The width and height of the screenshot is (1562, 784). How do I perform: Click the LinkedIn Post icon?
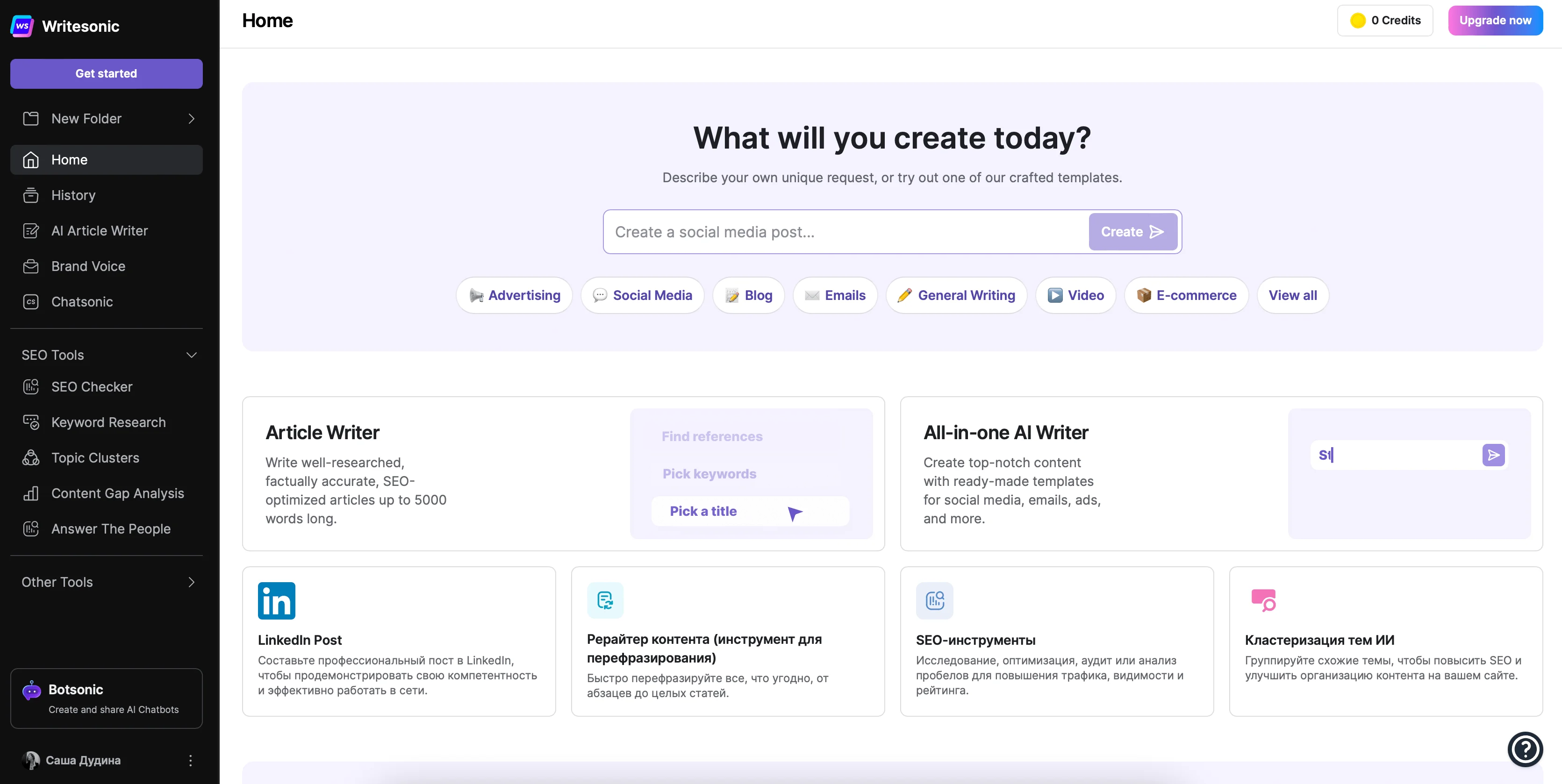coord(276,601)
